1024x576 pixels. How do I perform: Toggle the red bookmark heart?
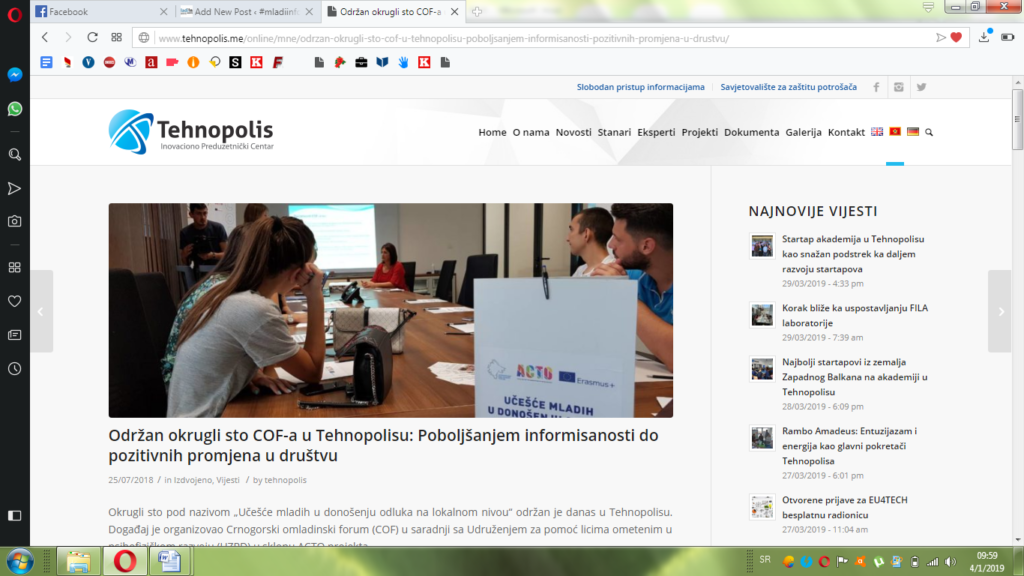956,38
